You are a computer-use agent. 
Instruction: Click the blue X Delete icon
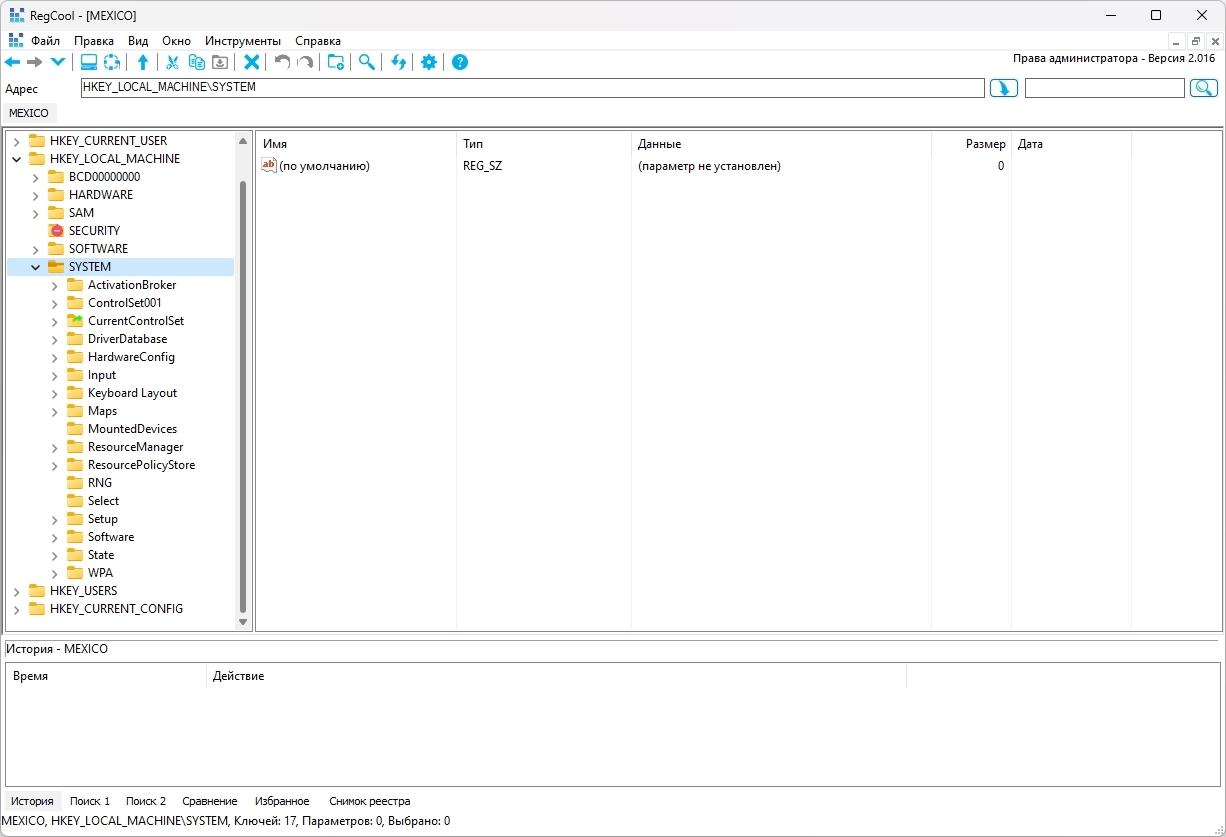252,62
